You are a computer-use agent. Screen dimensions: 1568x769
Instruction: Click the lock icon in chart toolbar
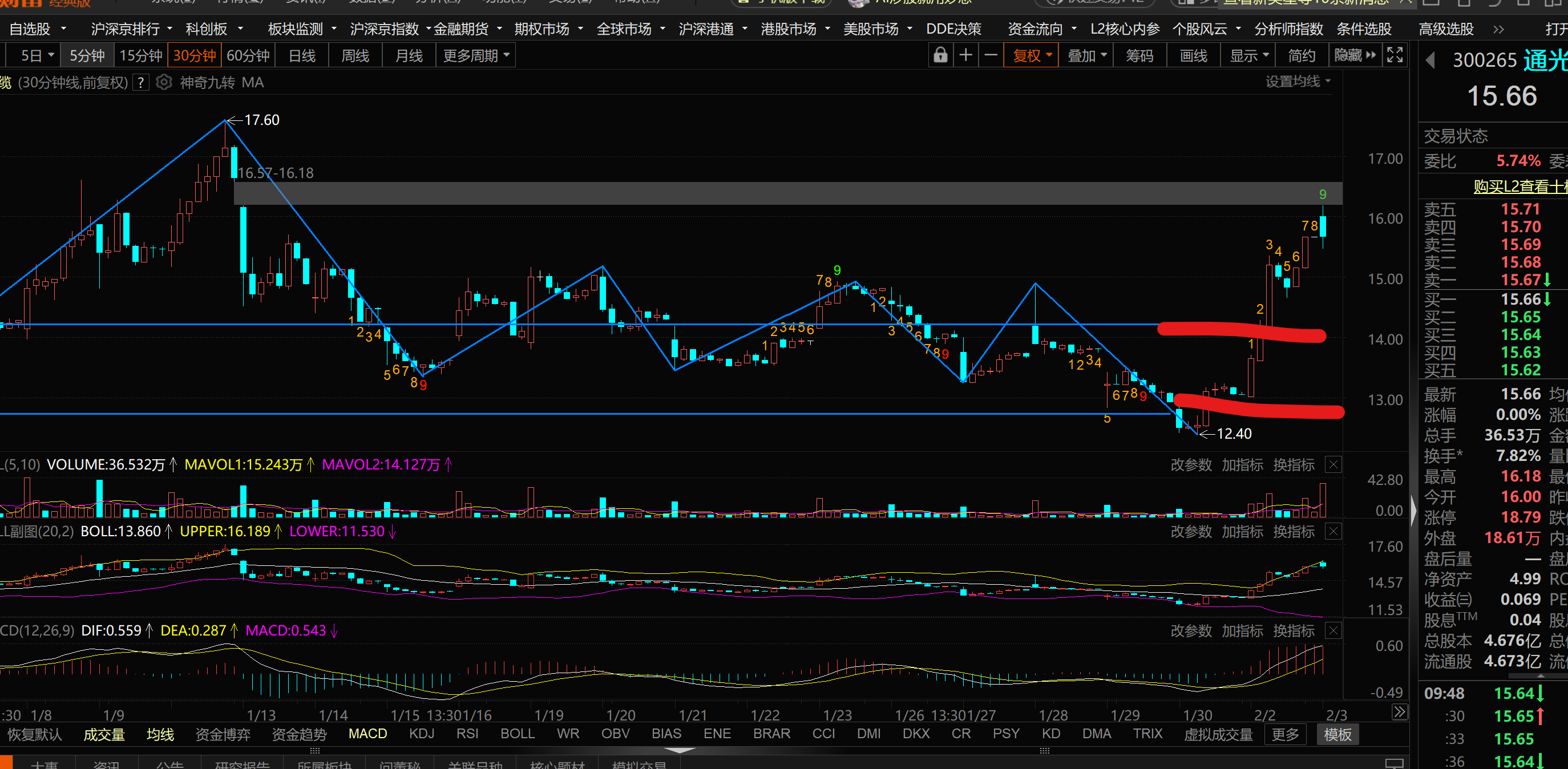[940, 55]
